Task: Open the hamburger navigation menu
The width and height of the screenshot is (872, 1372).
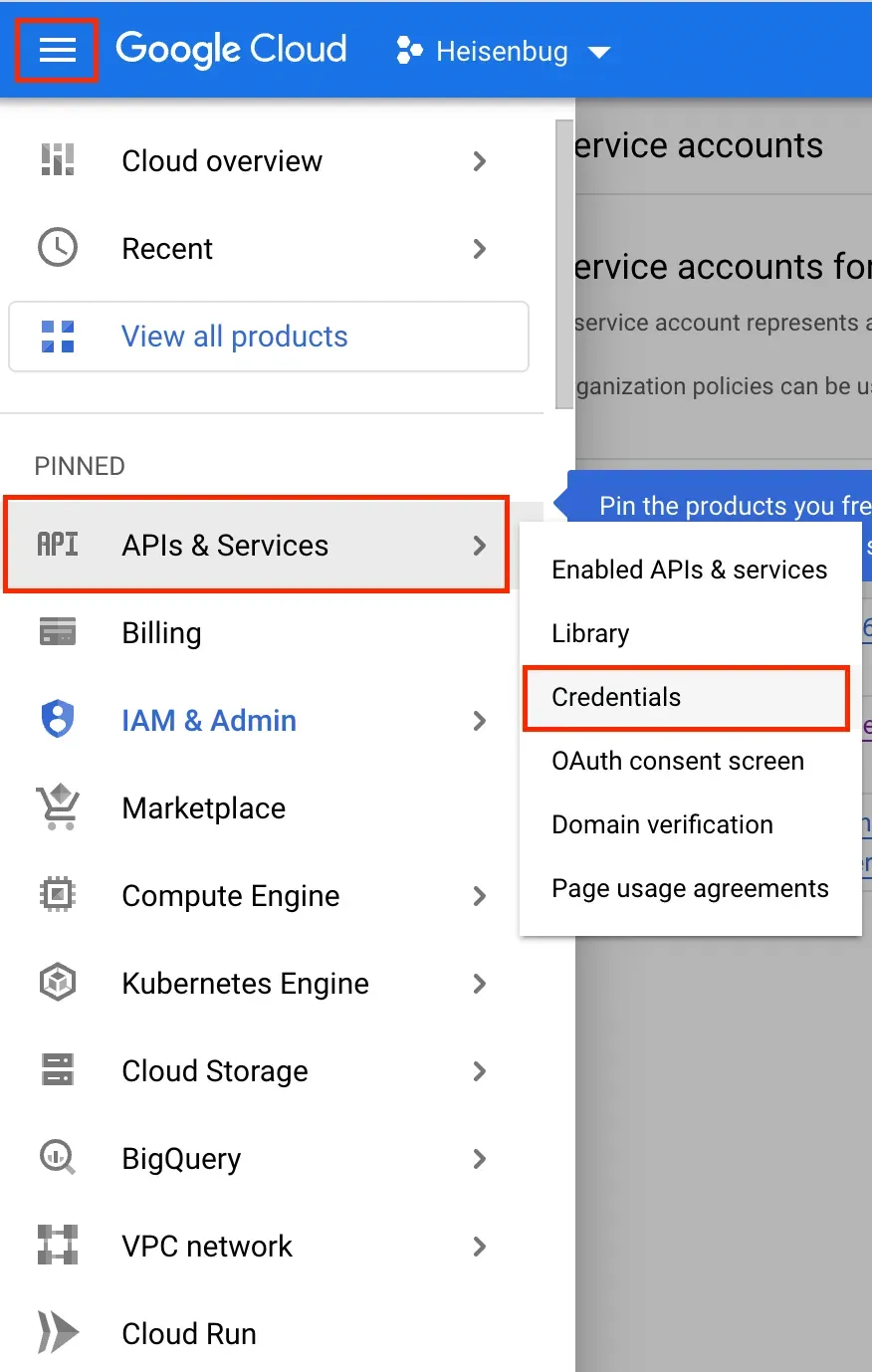Action: [57, 50]
